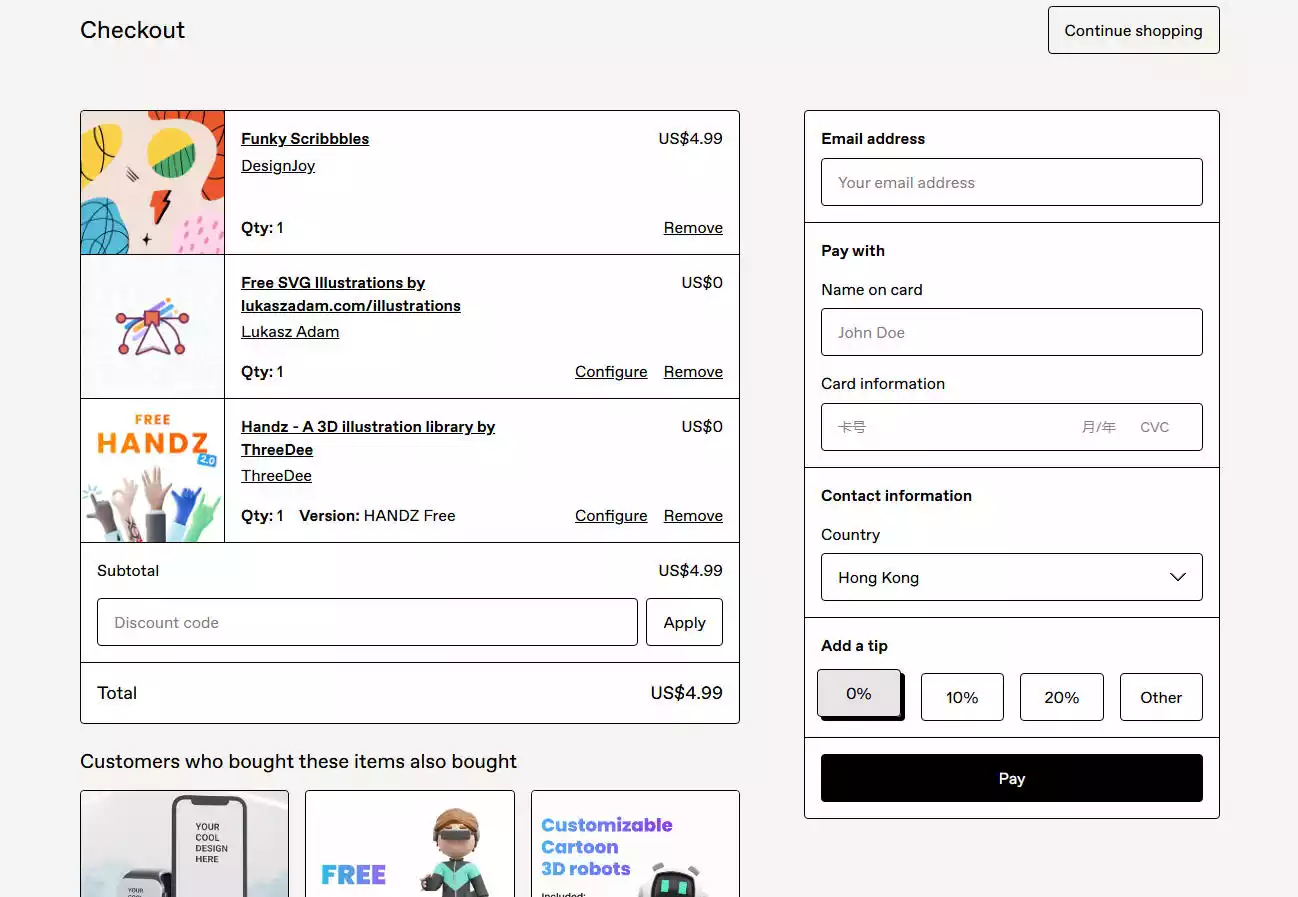The height and width of the screenshot is (897, 1298).
Task: Open the Free SVG Illustrations product link
Action: click(351, 294)
